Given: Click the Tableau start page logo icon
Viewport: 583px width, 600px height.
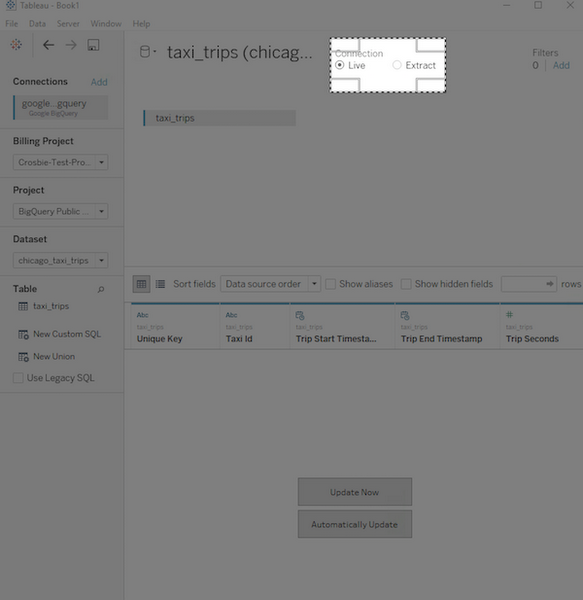Looking at the screenshot, I should pyautogui.click(x=16, y=45).
